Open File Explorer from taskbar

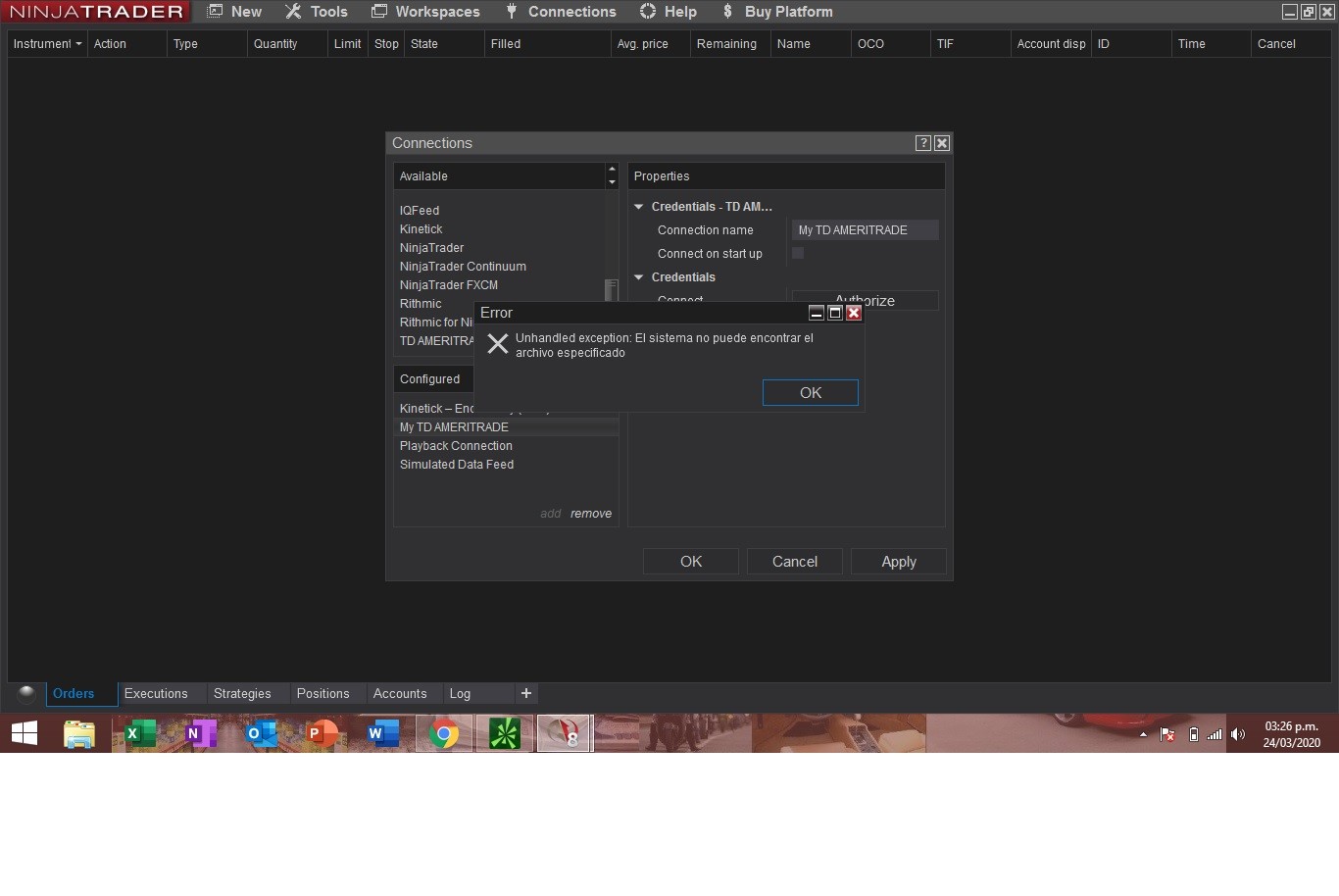[79, 733]
